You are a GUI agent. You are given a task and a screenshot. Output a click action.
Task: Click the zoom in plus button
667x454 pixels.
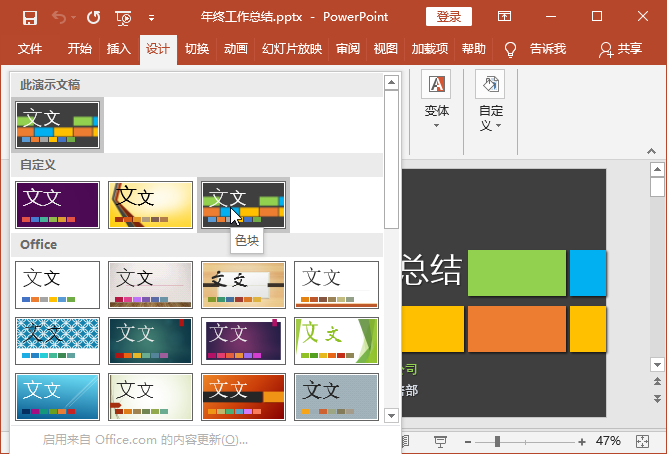click(582, 442)
